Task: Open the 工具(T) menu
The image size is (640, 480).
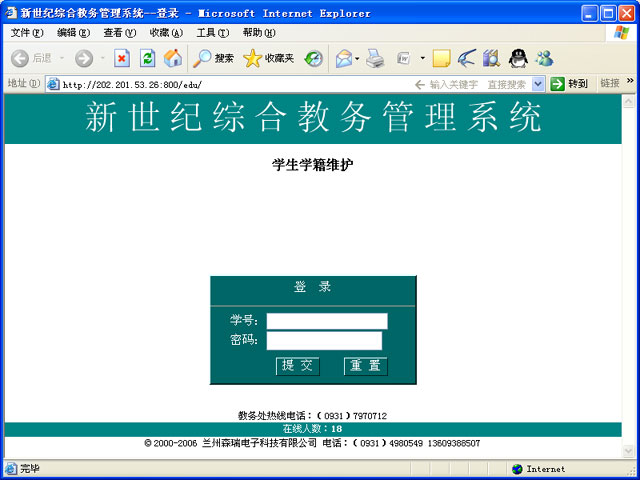Action: [x=213, y=33]
